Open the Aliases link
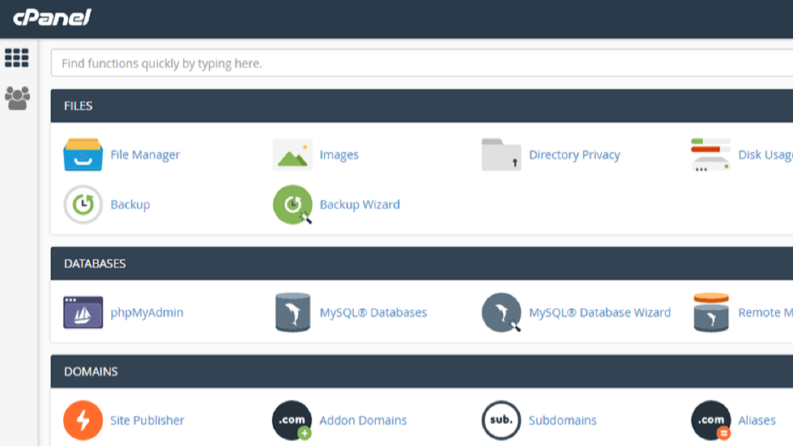 click(757, 420)
